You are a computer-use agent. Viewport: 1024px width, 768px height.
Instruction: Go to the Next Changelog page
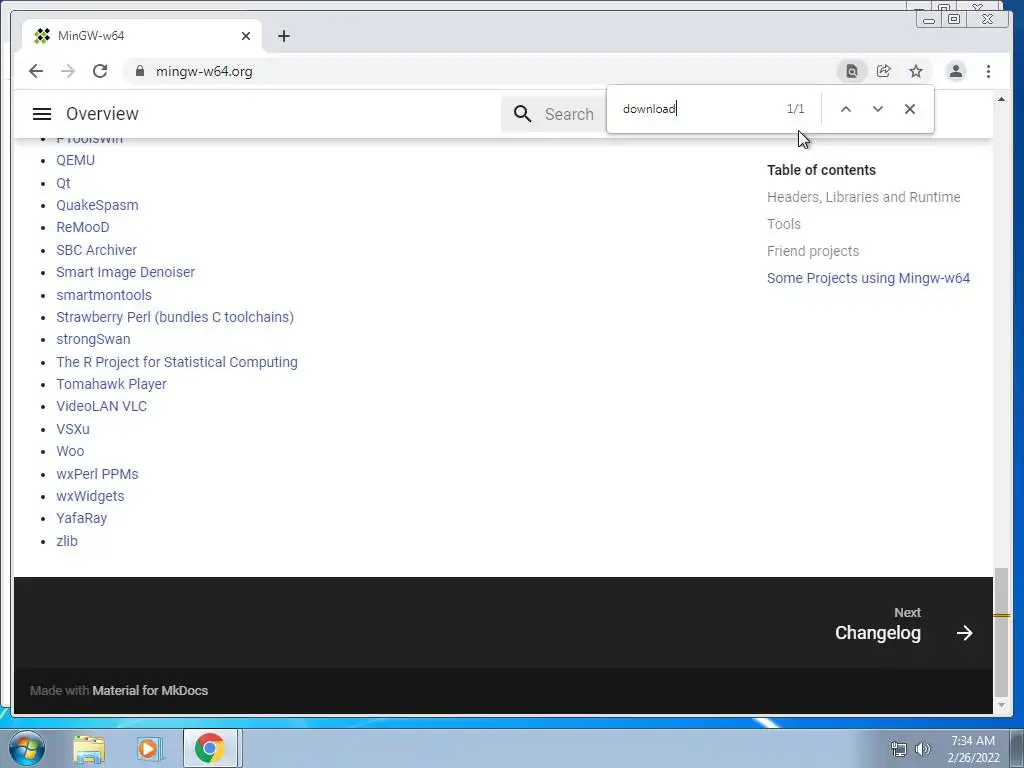[x=904, y=624]
